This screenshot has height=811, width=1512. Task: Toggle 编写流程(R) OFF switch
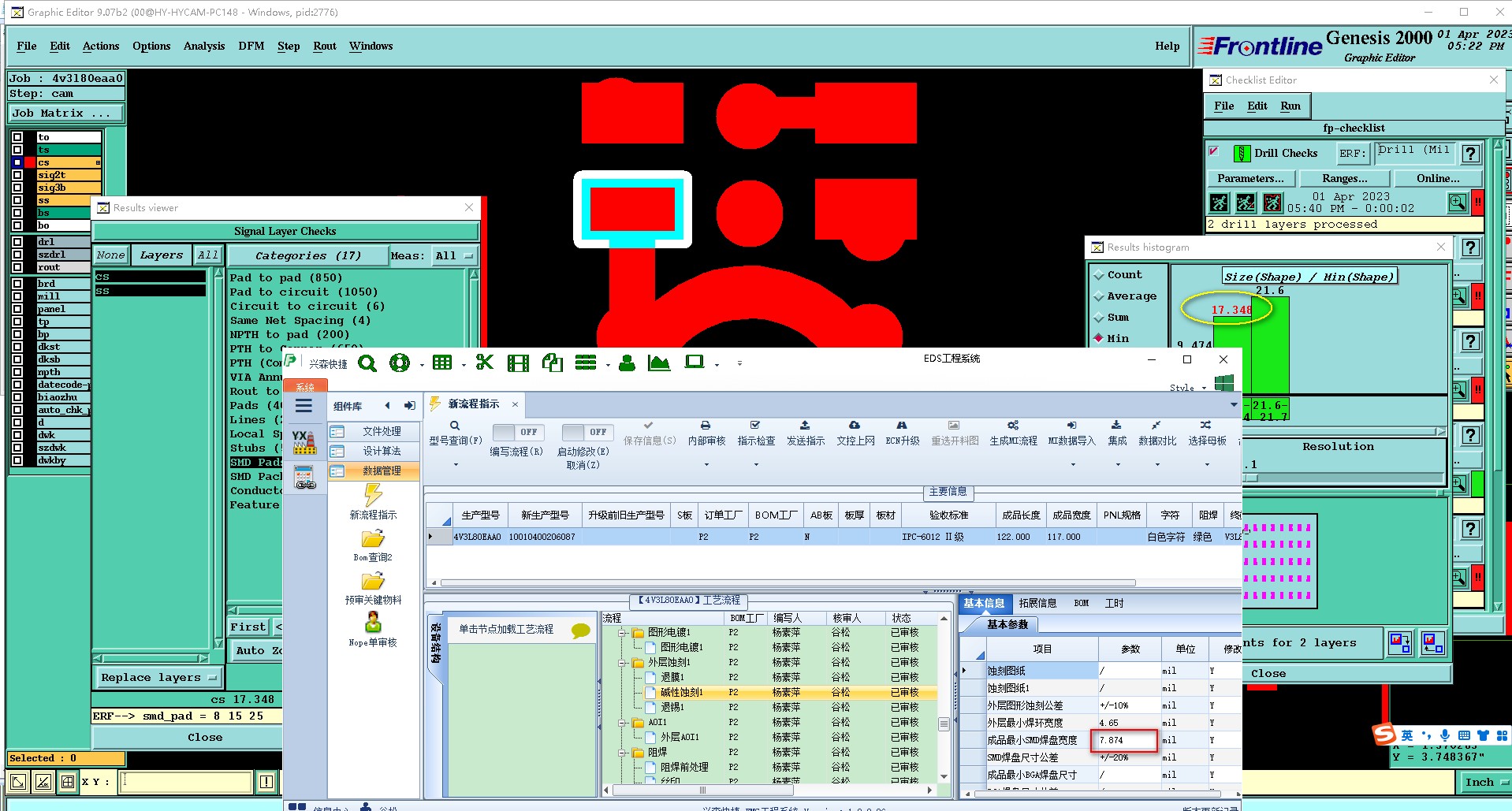pos(517,432)
